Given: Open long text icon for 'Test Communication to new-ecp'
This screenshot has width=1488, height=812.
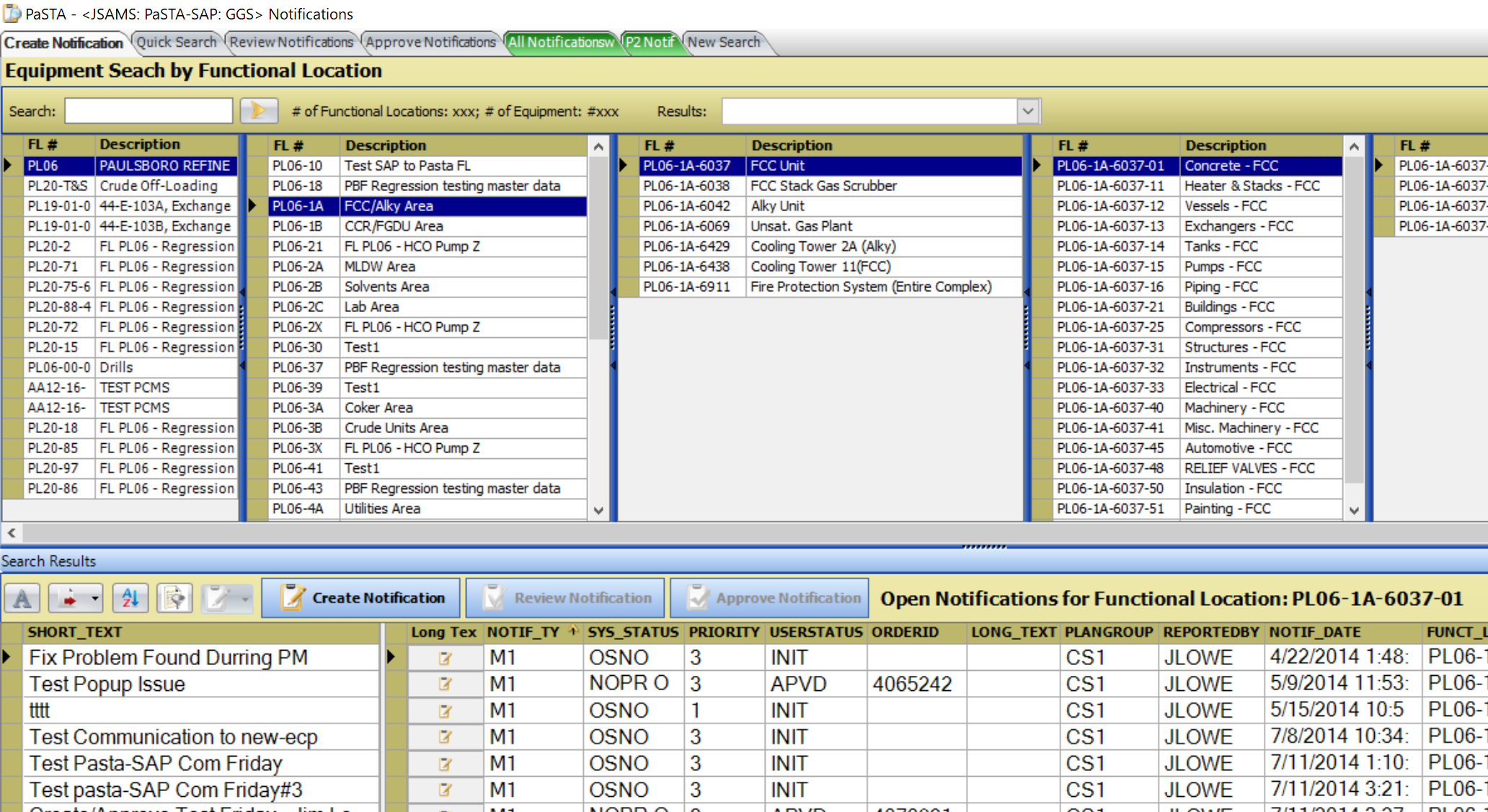Looking at the screenshot, I should (x=445, y=736).
